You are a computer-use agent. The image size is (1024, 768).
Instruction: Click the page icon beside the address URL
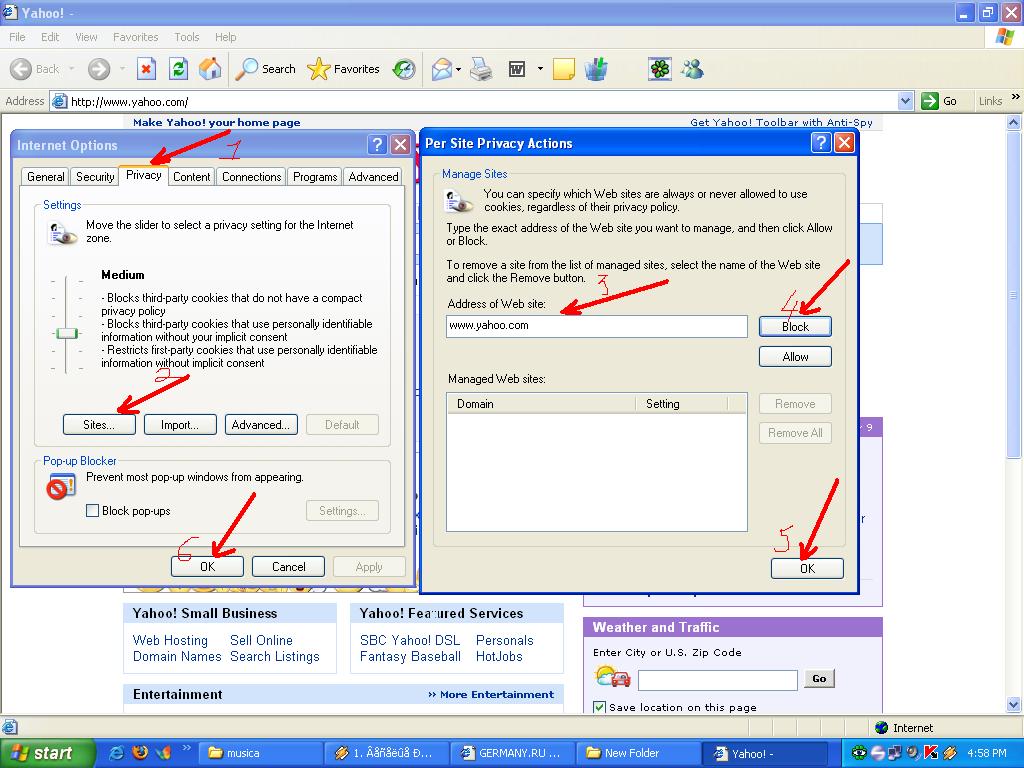pos(59,101)
